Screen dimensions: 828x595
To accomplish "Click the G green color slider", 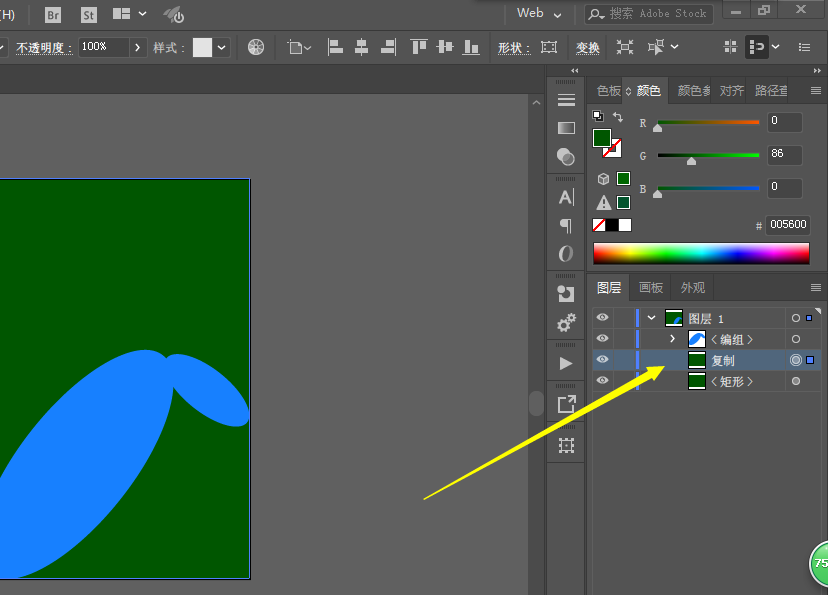I will (707, 156).
